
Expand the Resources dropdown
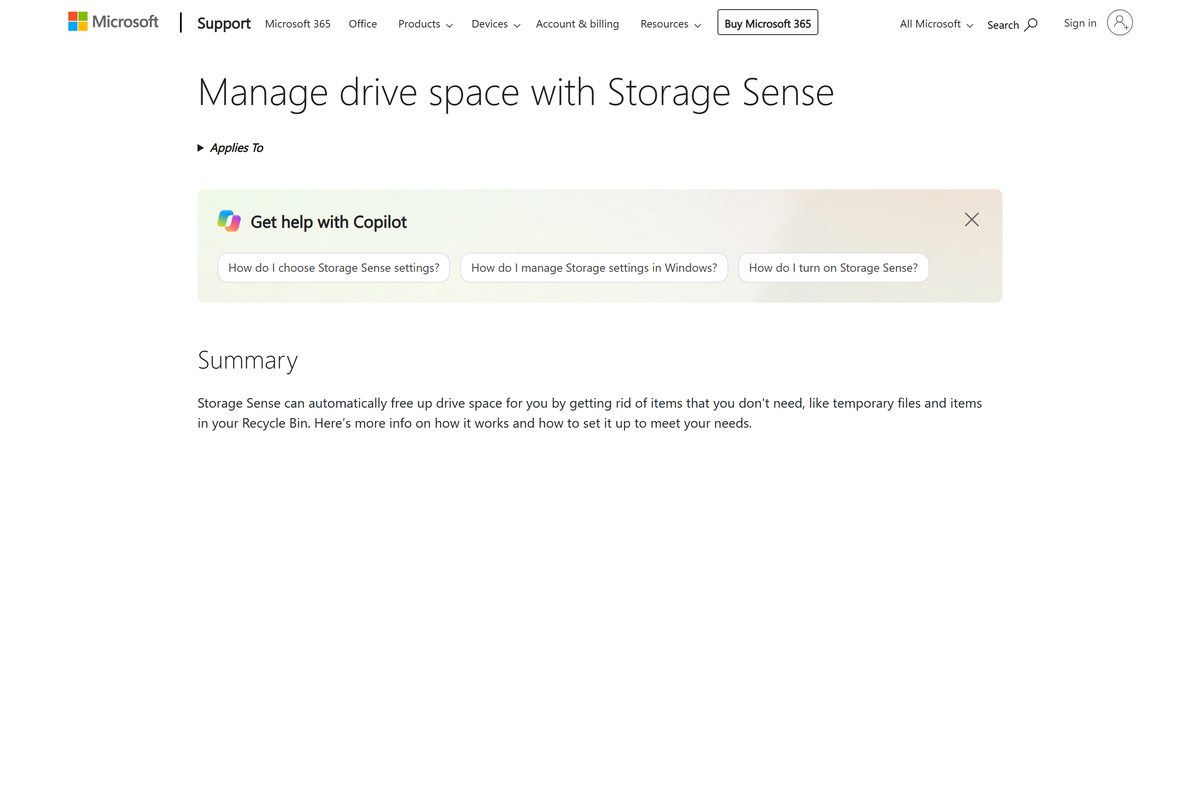[x=670, y=23]
